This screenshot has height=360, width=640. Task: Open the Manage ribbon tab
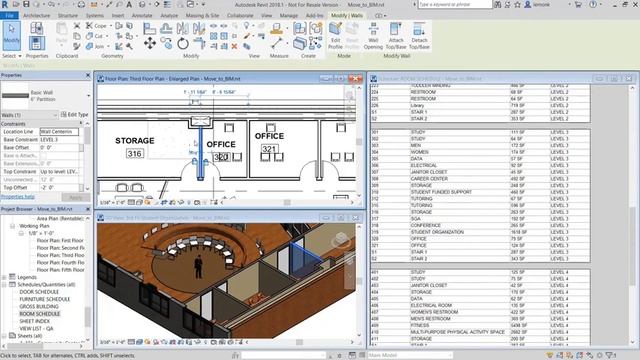(289, 16)
